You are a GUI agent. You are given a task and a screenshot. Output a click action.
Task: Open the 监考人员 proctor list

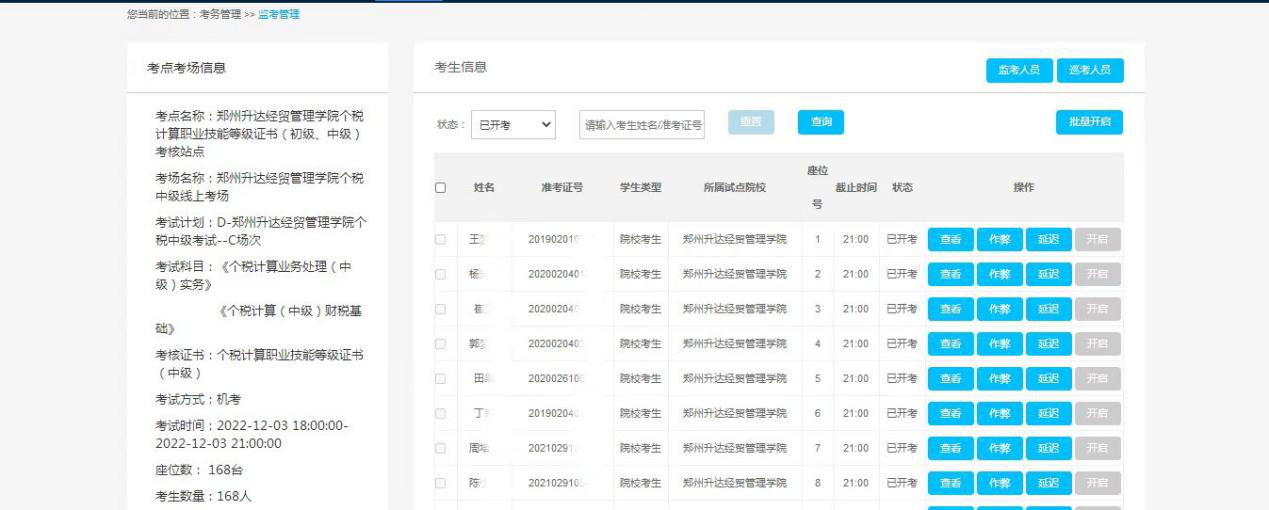tap(1018, 70)
